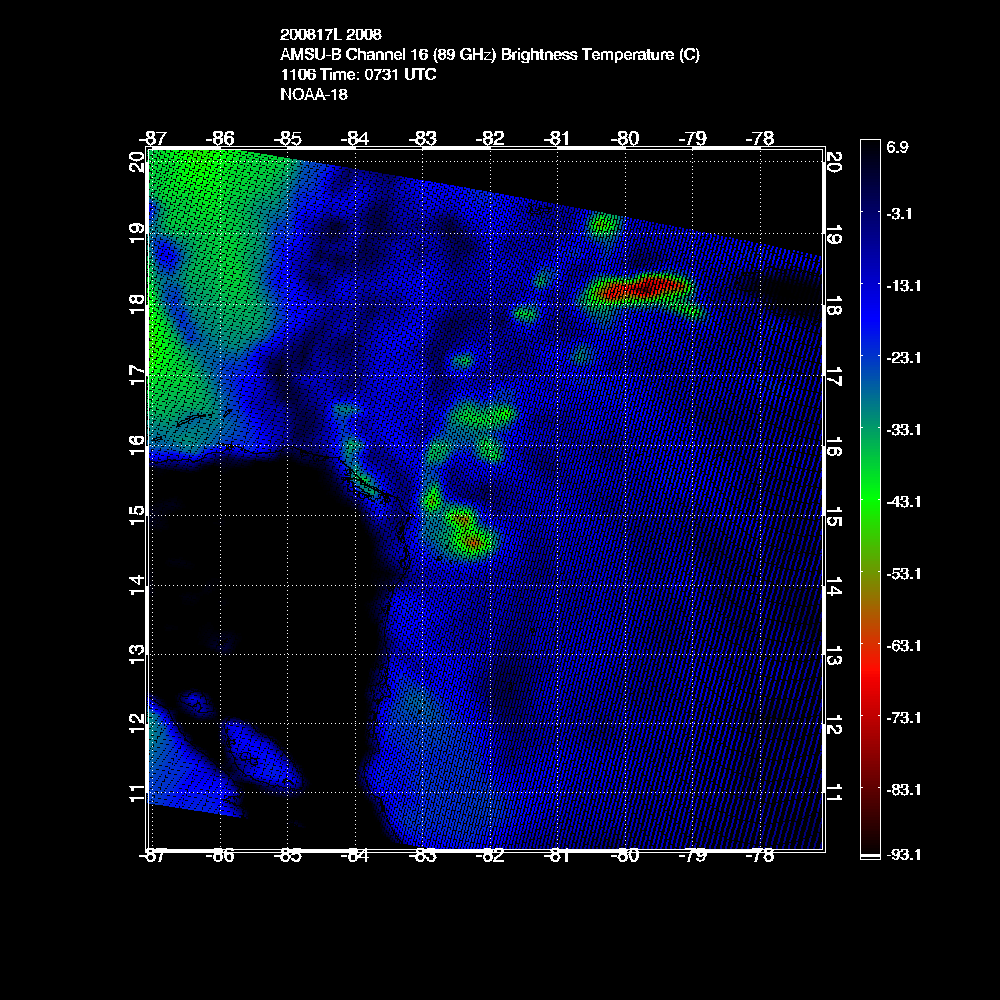Viewport: 1000px width, 1000px height.
Task: Click the -79 longitude label on the bottom axis
Action: click(692, 856)
